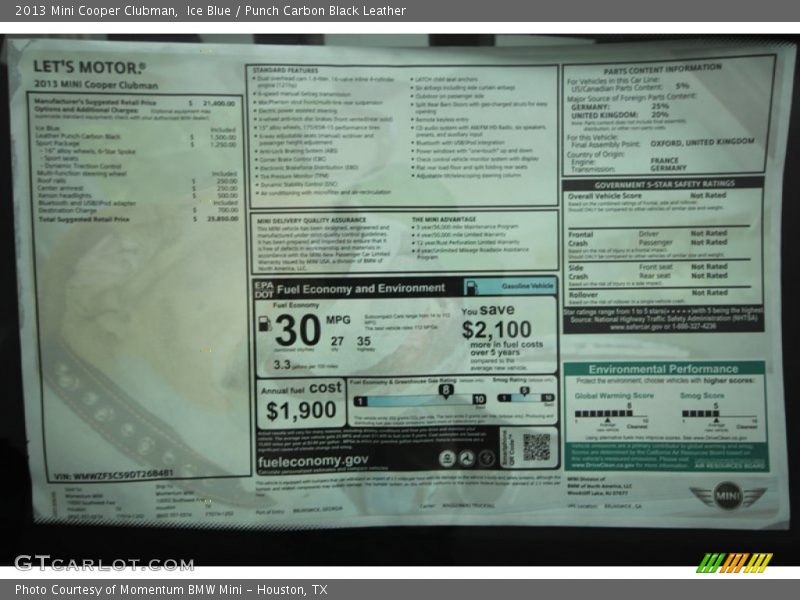Click the MINI winged logo on sticker
The height and width of the screenshot is (600, 800).
coord(727,495)
